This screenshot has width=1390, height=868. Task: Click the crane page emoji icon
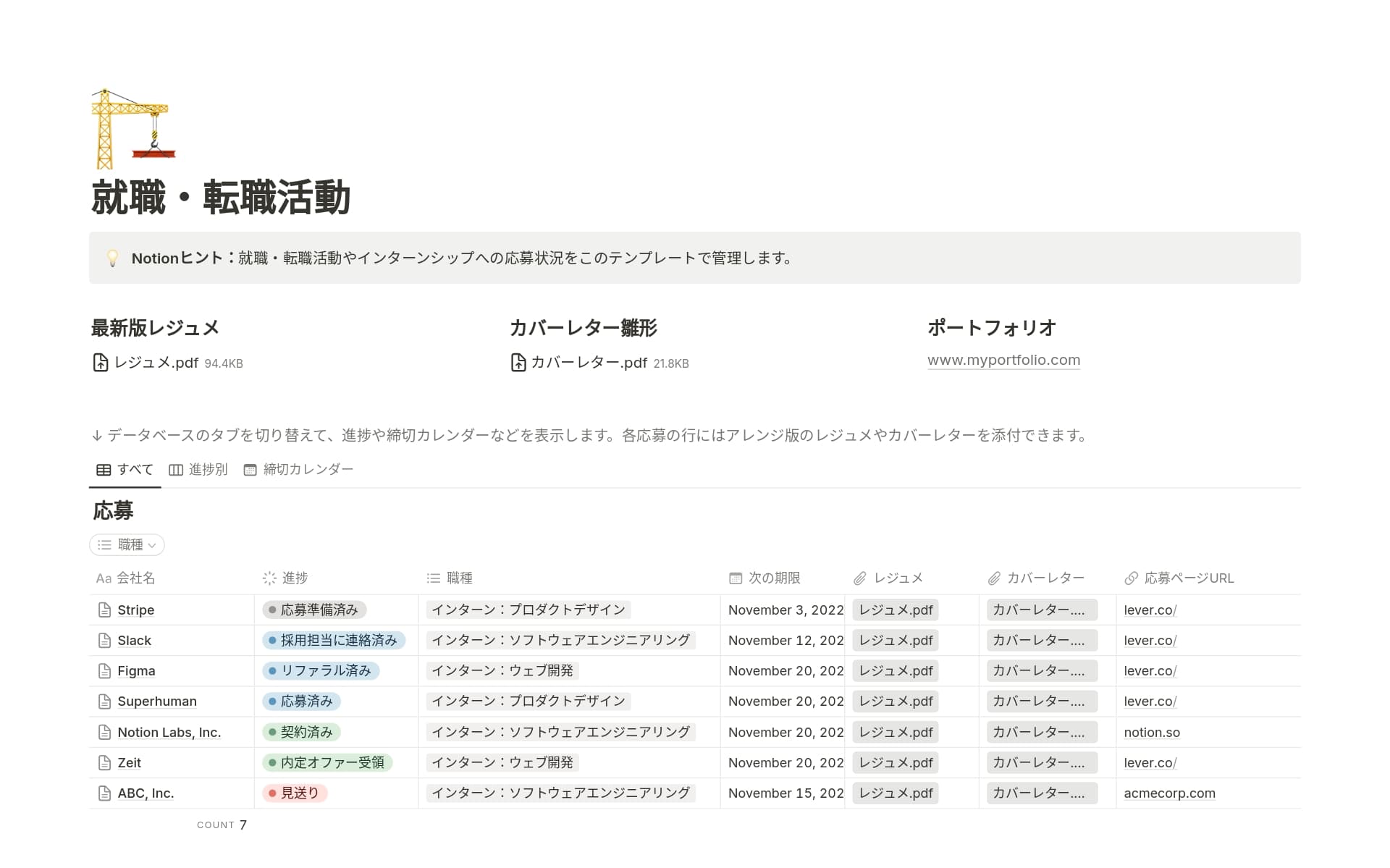click(x=135, y=128)
